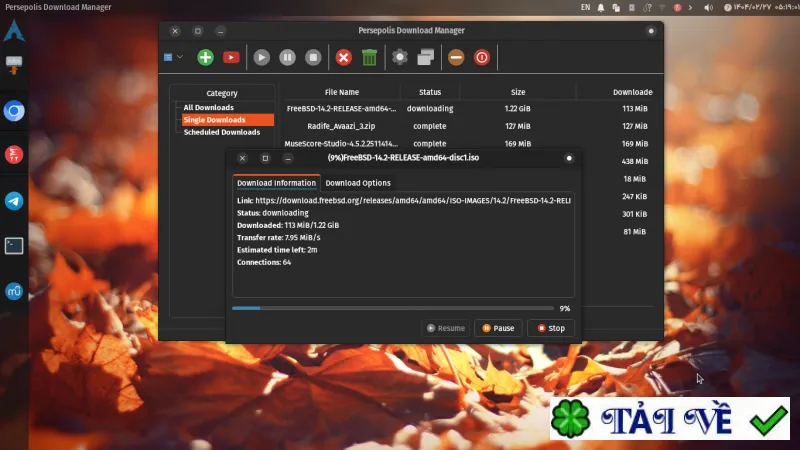Open the video finder icon
The image size is (800, 450).
click(x=231, y=57)
